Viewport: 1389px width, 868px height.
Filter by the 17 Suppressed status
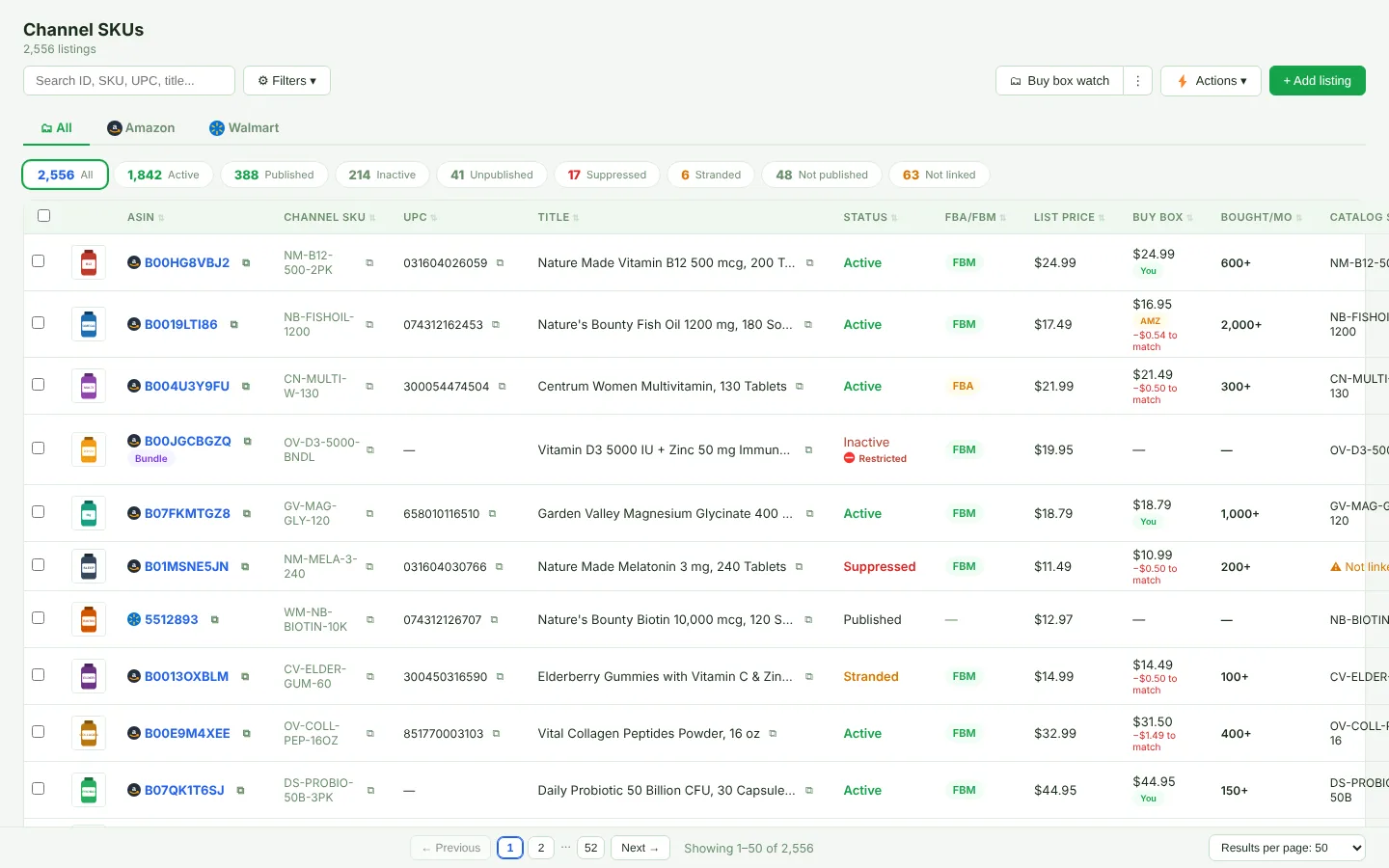tap(607, 175)
